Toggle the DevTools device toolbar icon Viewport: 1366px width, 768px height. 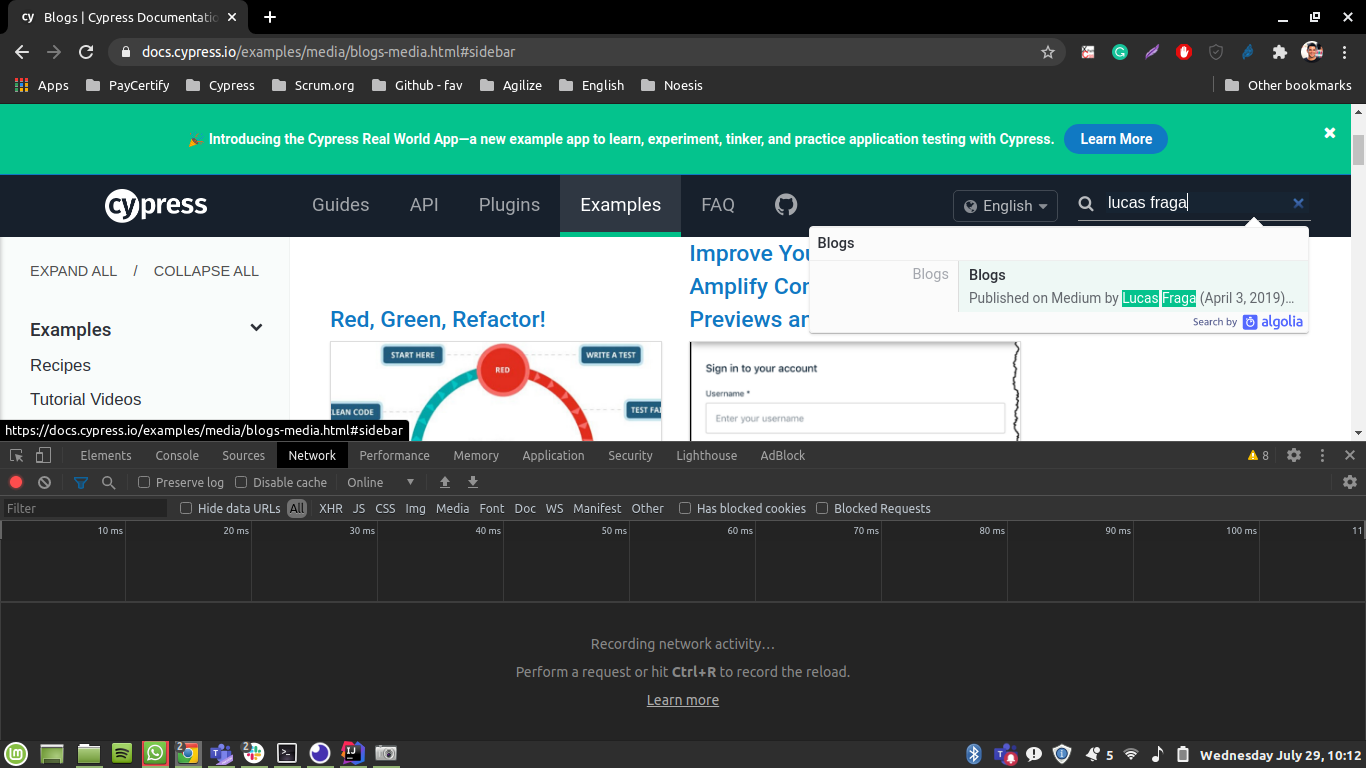pos(43,455)
